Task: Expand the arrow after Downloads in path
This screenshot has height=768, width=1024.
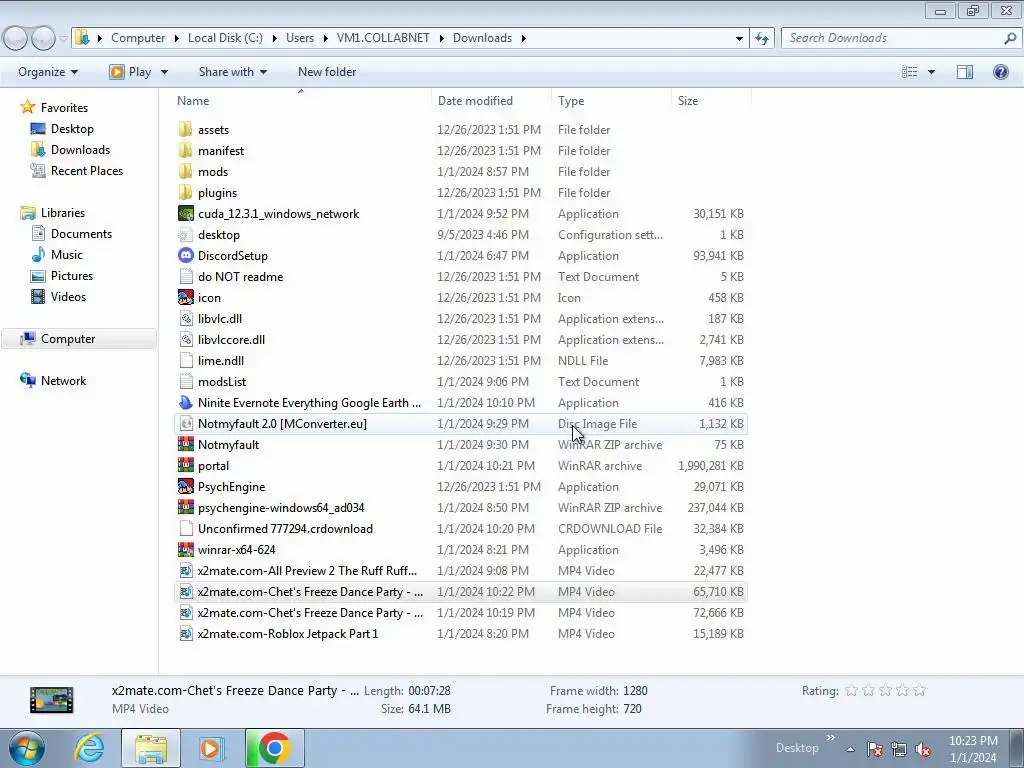Action: 524,38
